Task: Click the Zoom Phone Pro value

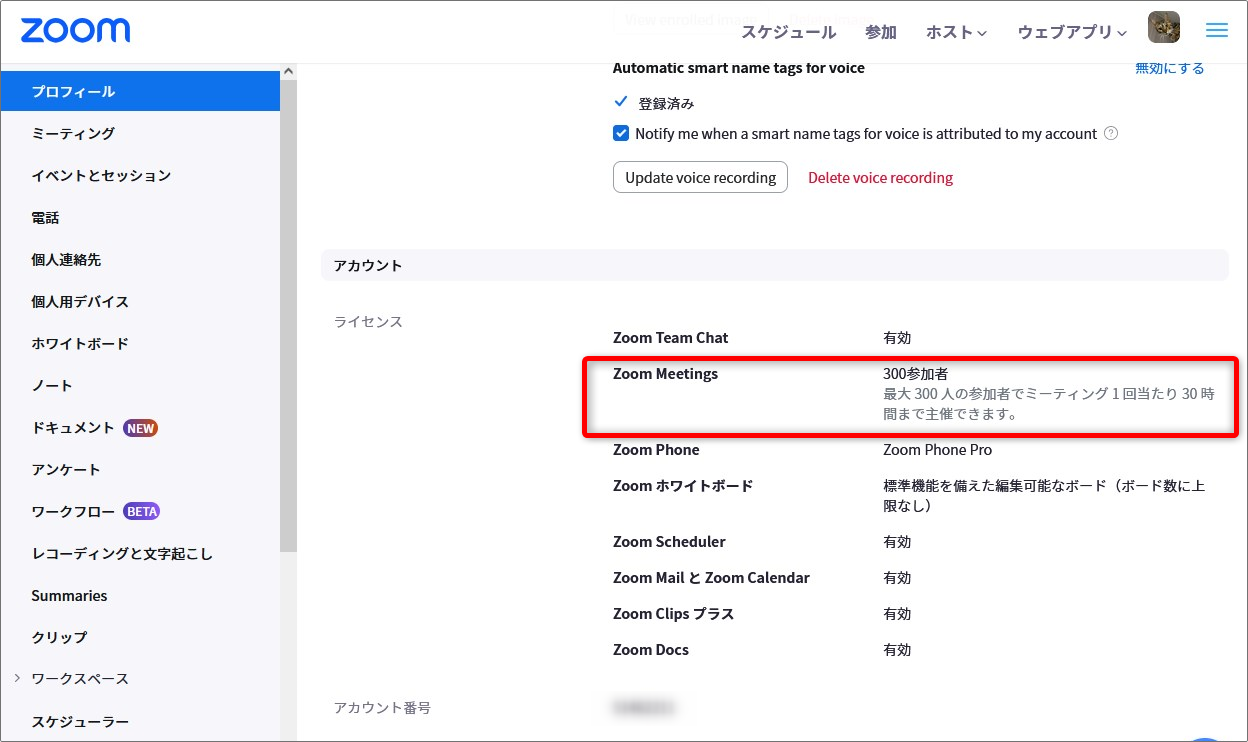Action: (x=938, y=449)
